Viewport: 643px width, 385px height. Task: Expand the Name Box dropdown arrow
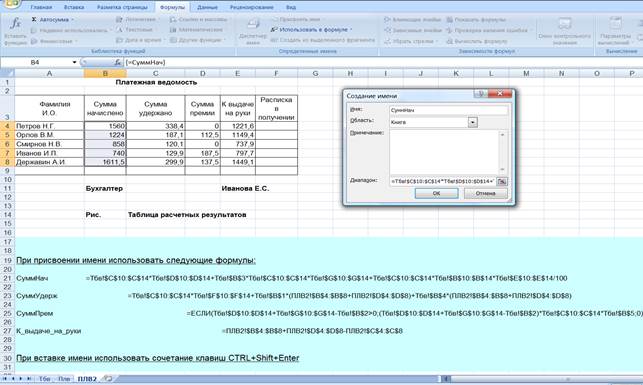74,62
